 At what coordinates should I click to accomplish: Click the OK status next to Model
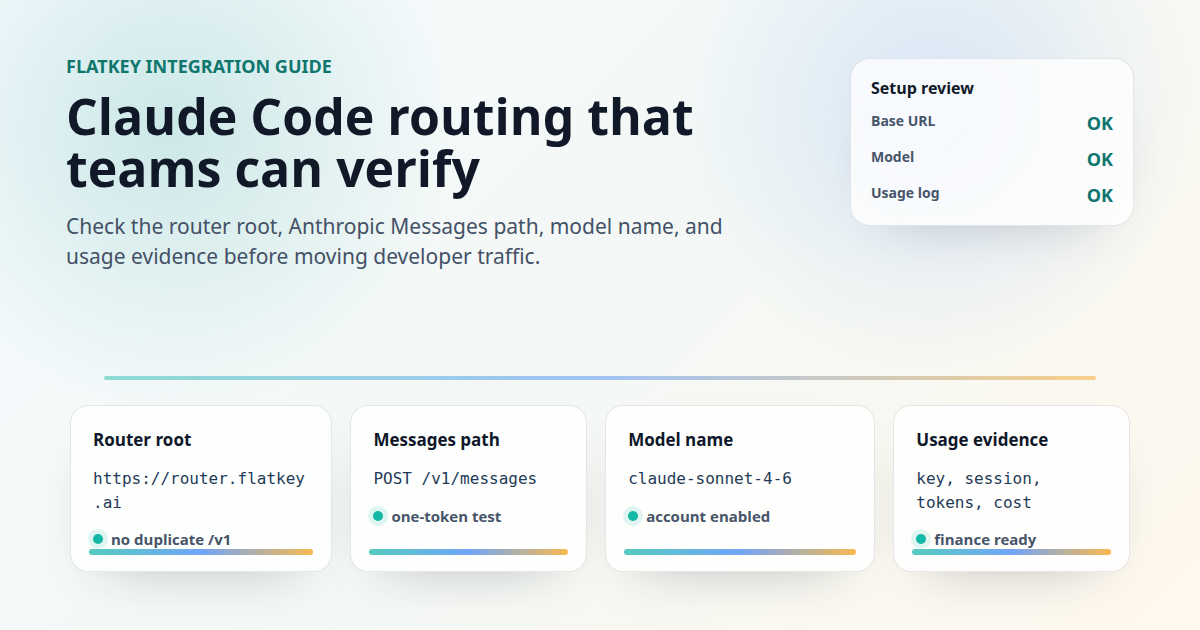pyautogui.click(x=1100, y=160)
